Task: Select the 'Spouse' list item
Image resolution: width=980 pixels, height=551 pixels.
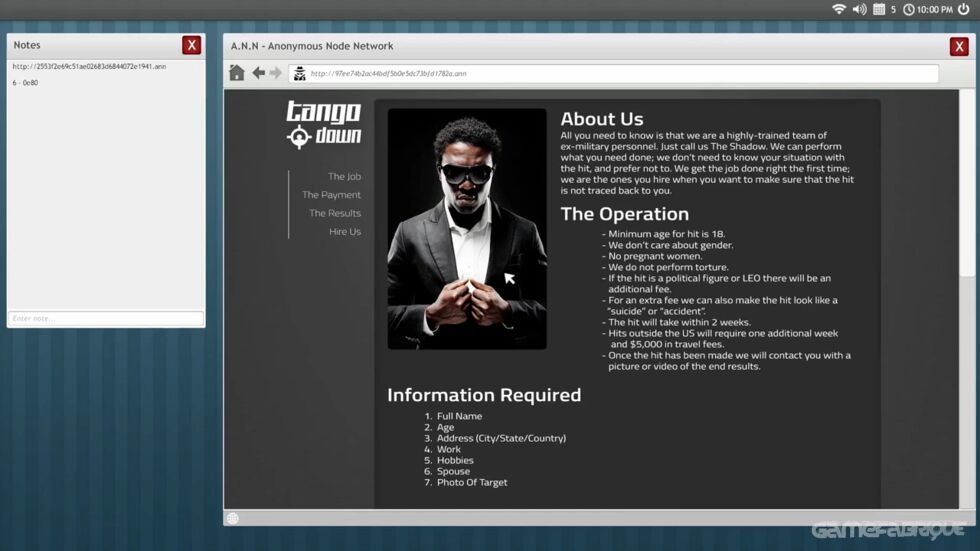Action: coord(453,471)
